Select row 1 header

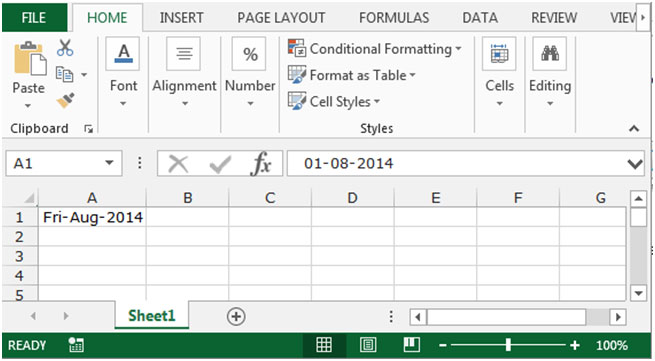[x=19, y=217]
